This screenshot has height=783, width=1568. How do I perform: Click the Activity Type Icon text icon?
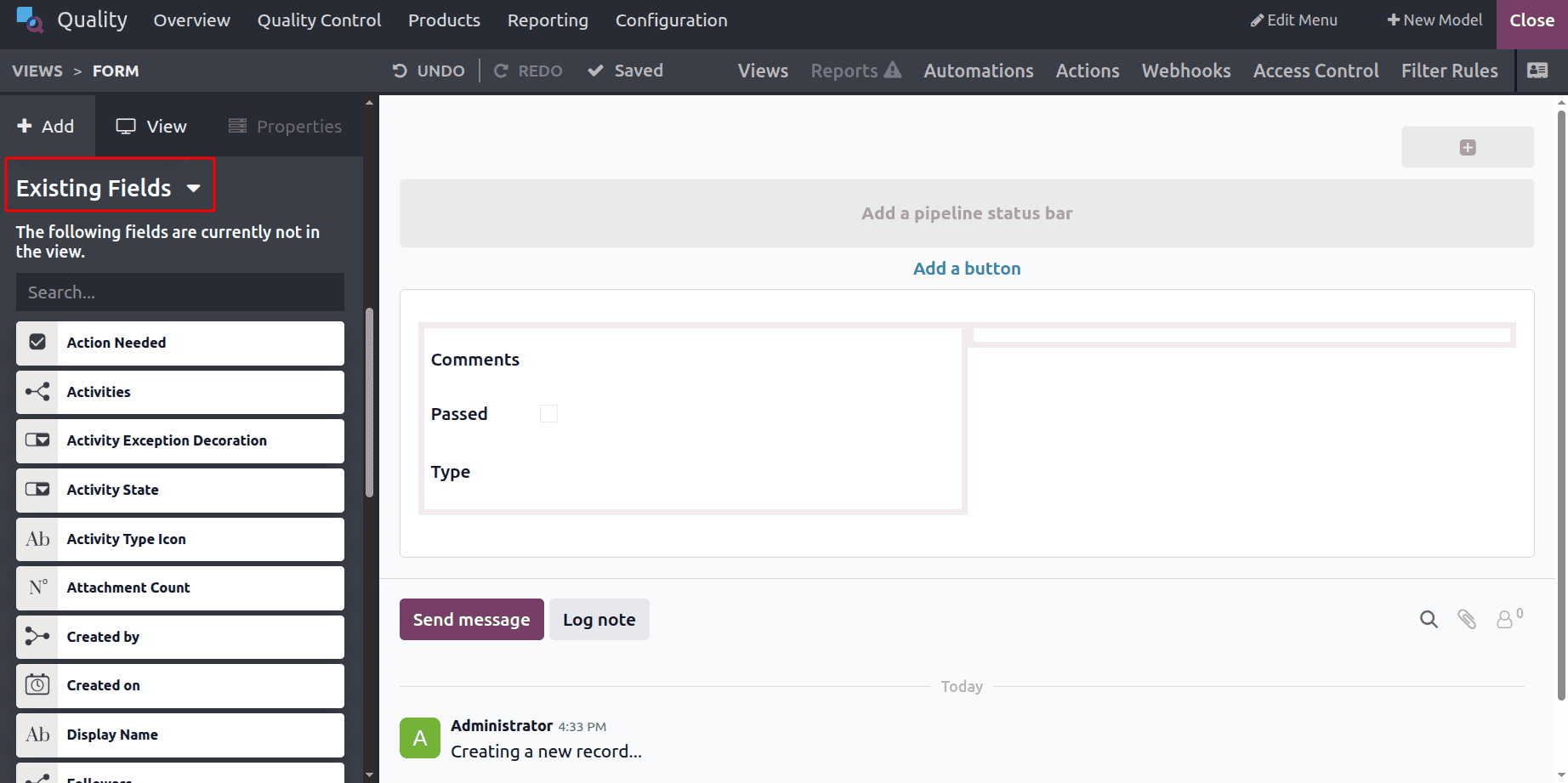click(x=37, y=538)
